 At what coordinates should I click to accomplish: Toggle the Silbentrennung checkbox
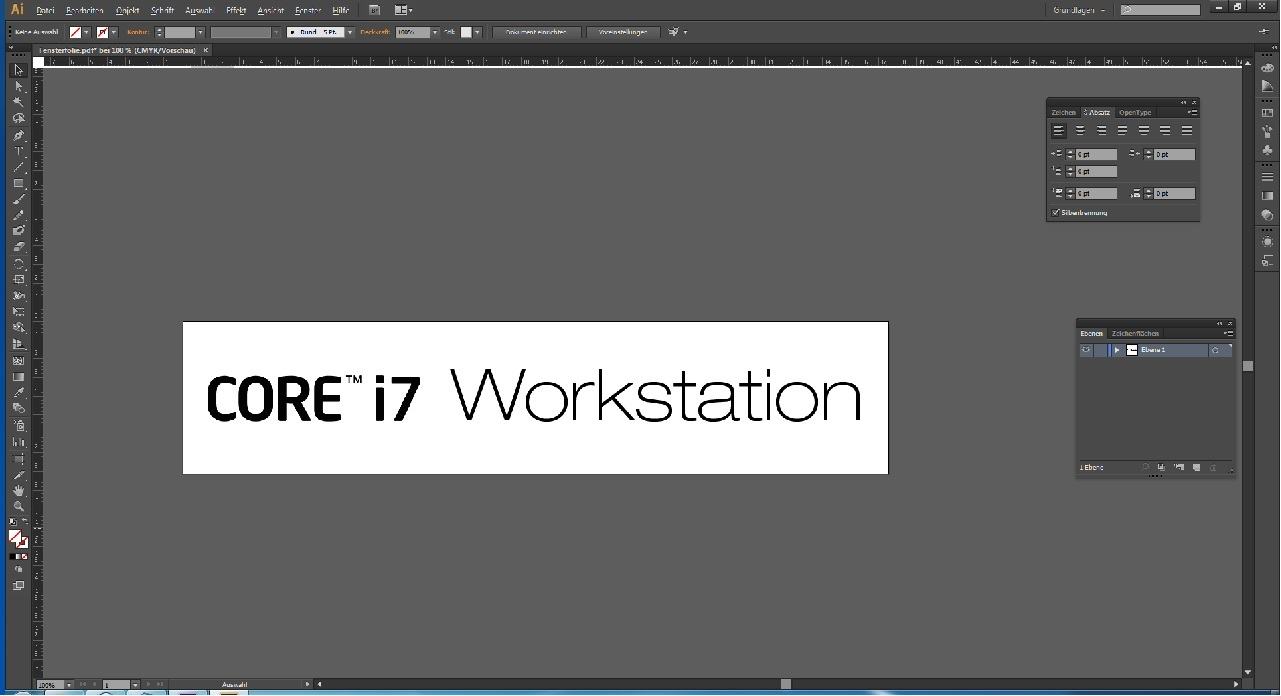[1056, 212]
